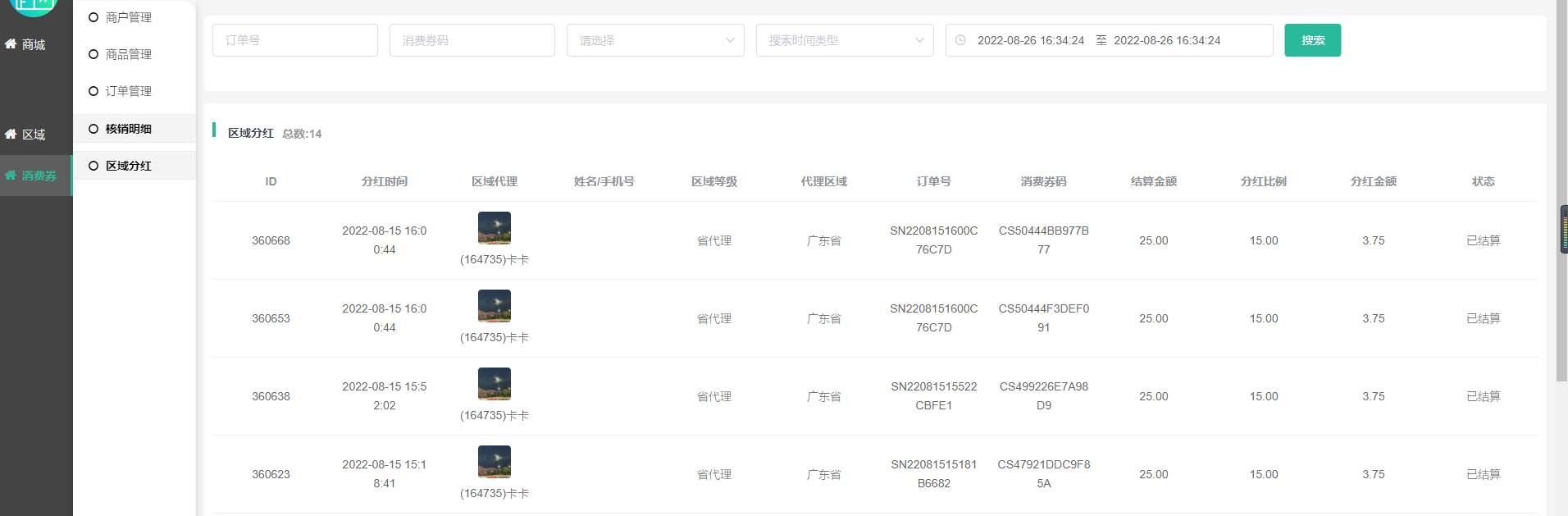Click the home icon beside 商城
The width and height of the screenshot is (1568, 516).
pos(11,44)
